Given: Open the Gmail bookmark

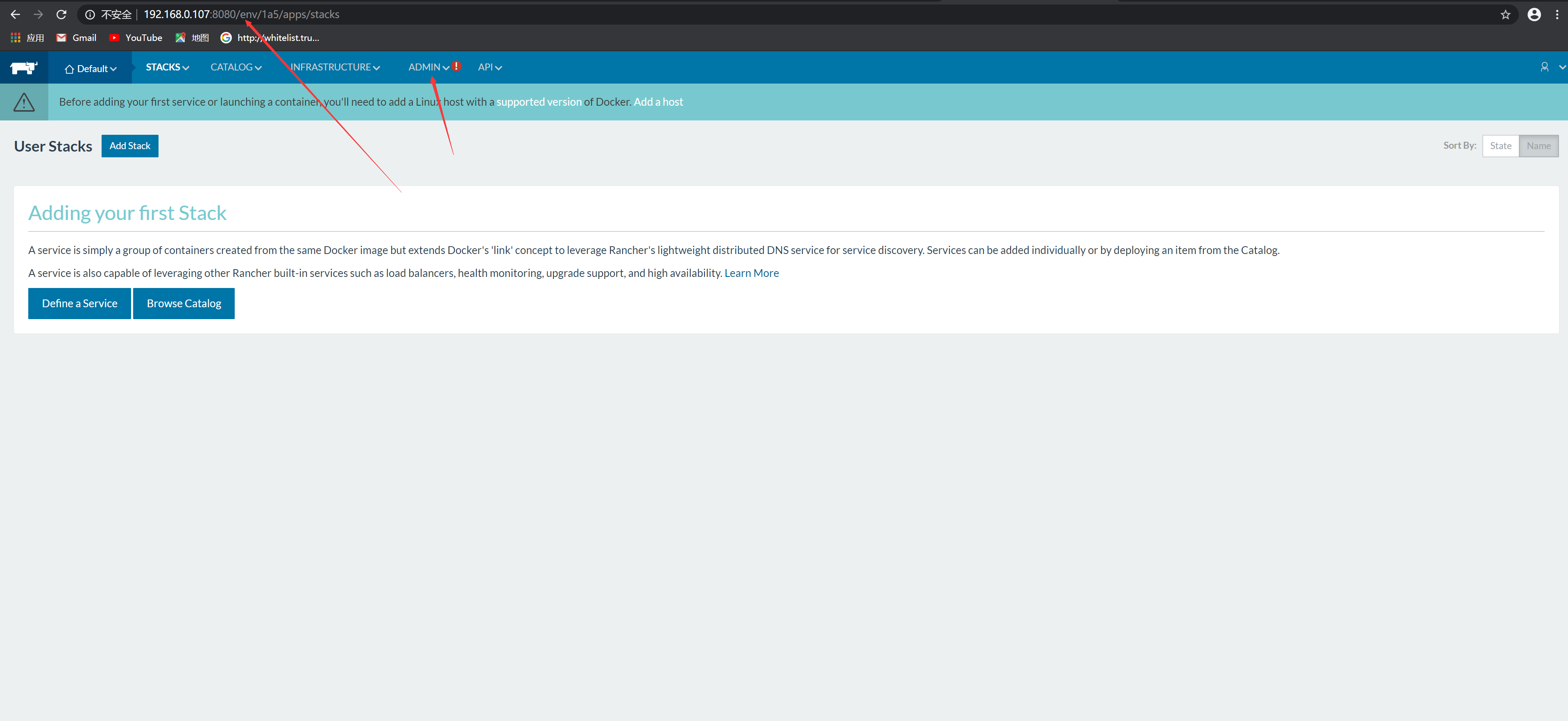Looking at the screenshot, I should pos(76,38).
